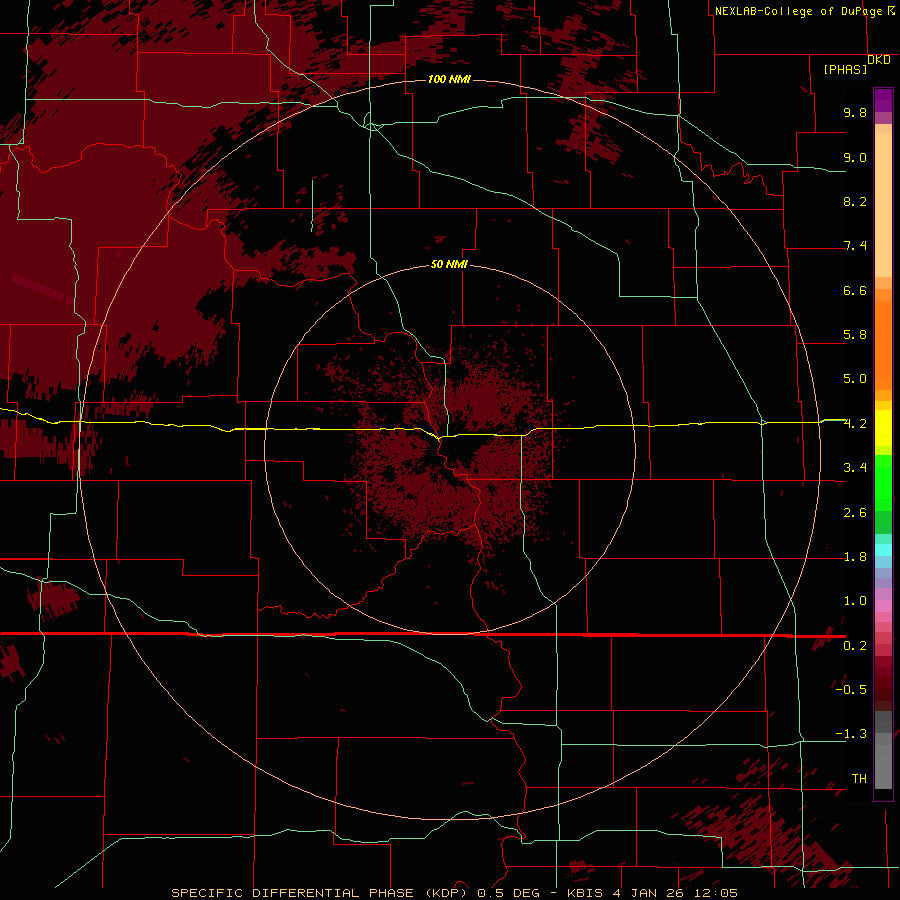
Task: Click the 8.2 value on the color scale
Action: pos(855,201)
